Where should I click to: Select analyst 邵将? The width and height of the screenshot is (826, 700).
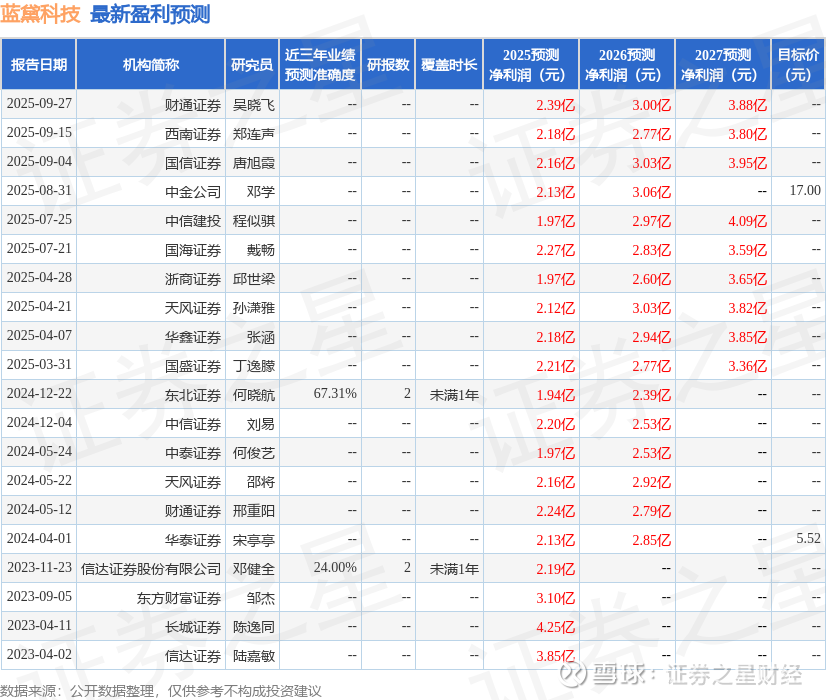pyautogui.click(x=261, y=482)
